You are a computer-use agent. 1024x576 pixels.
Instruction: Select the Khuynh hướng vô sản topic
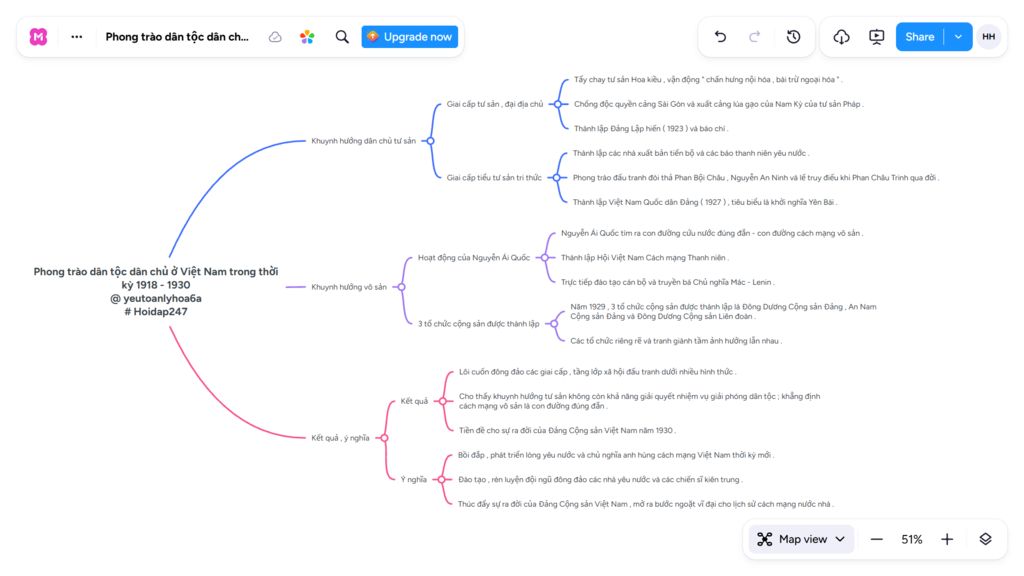click(349, 287)
